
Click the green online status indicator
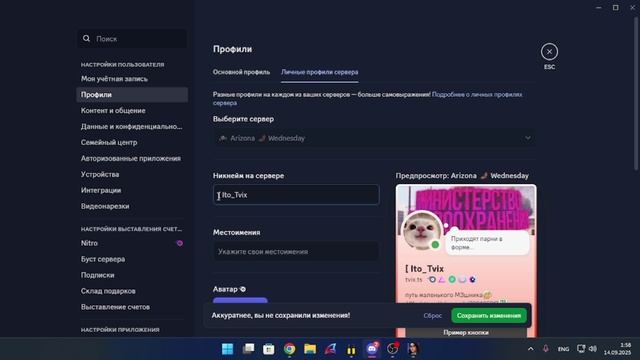tap(436, 245)
